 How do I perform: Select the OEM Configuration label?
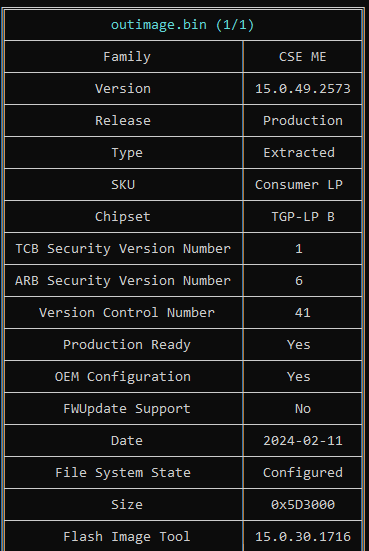pos(123,376)
